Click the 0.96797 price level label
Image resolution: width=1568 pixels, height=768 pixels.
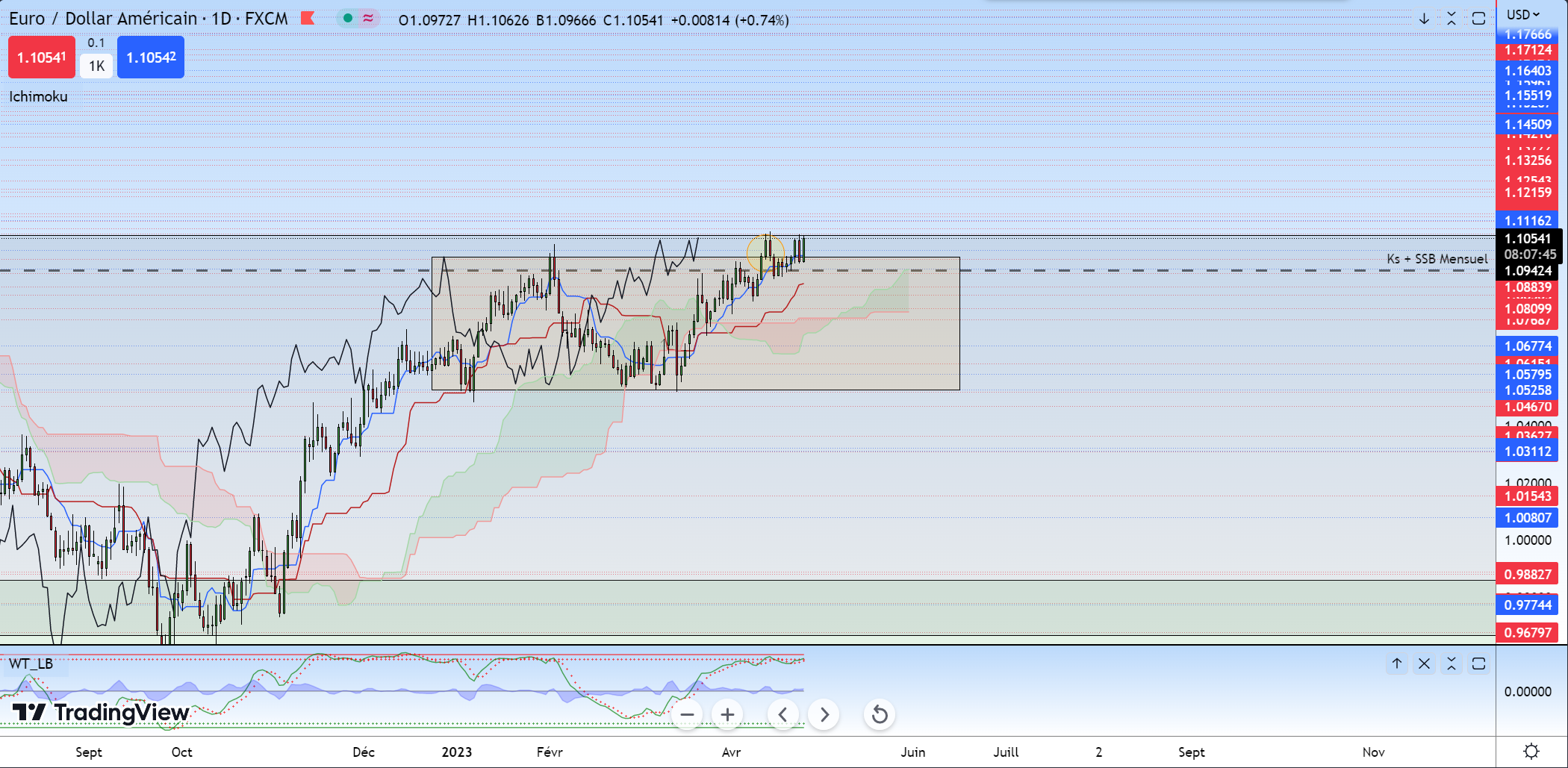point(1528,633)
